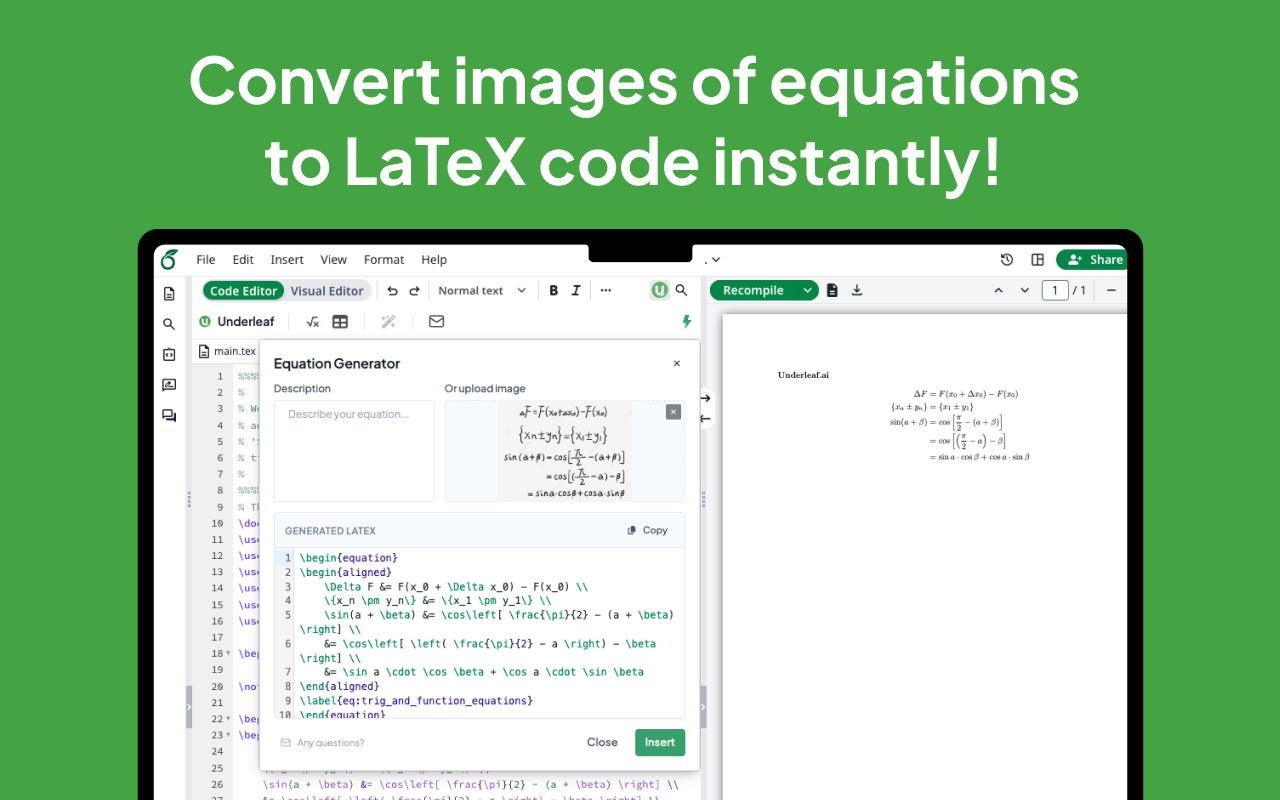Open the integrations code-box sidebar icon
The height and width of the screenshot is (800, 1280).
tap(169, 354)
